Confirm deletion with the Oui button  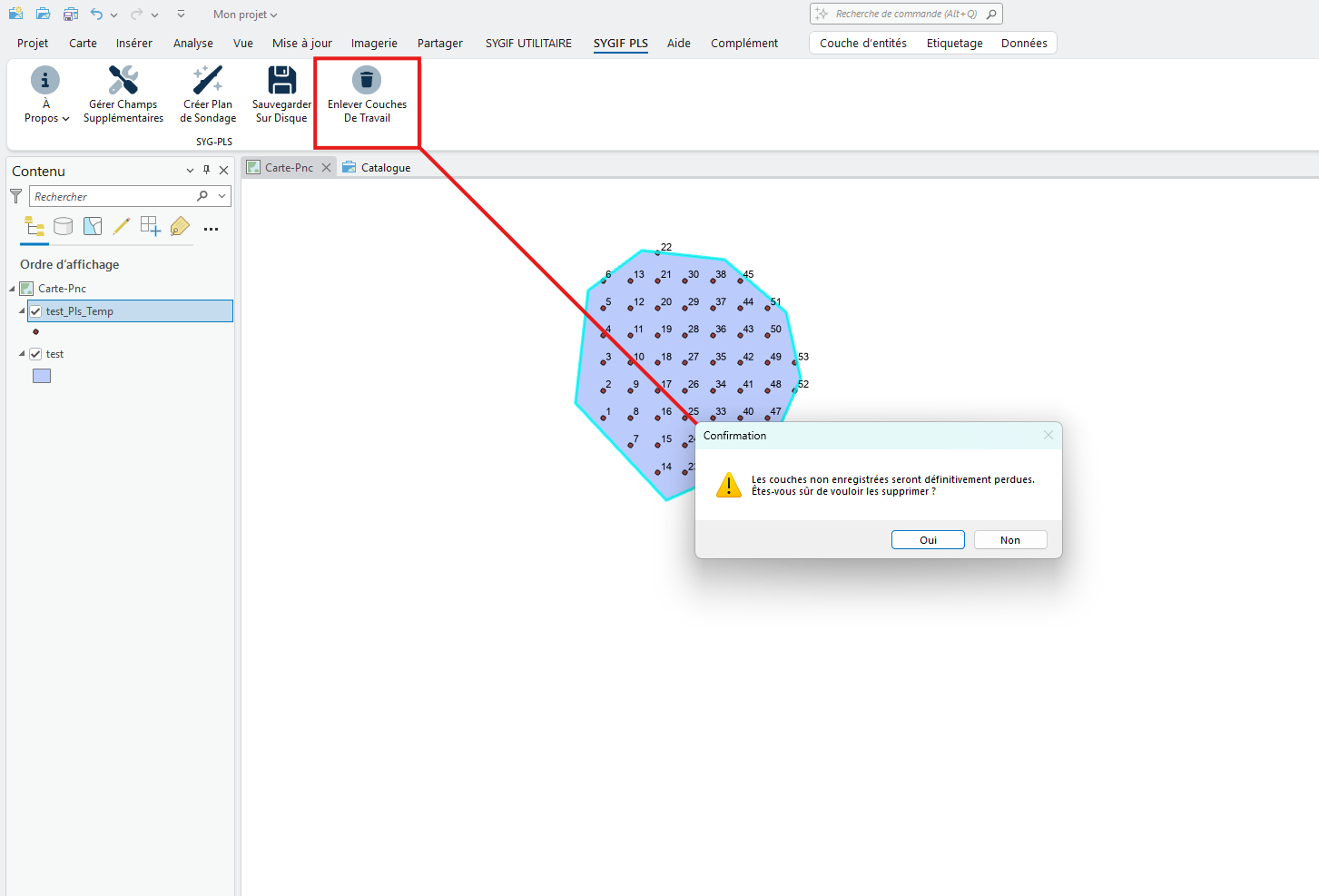[927, 540]
